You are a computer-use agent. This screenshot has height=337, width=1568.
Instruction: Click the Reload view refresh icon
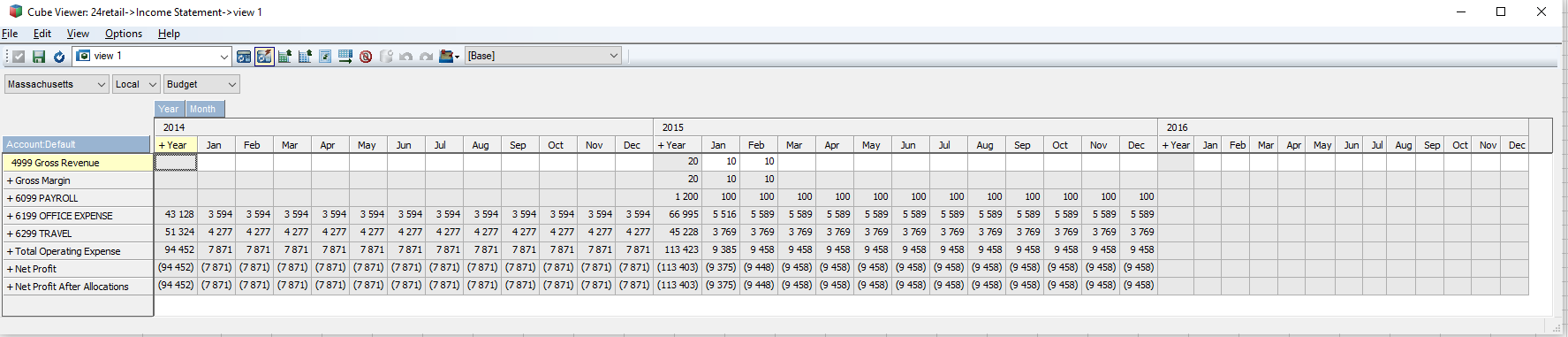tap(59, 57)
